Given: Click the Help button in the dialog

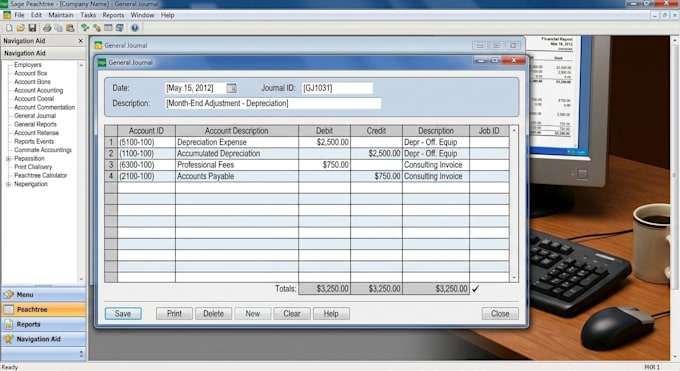Looking at the screenshot, I should pos(331,314).
